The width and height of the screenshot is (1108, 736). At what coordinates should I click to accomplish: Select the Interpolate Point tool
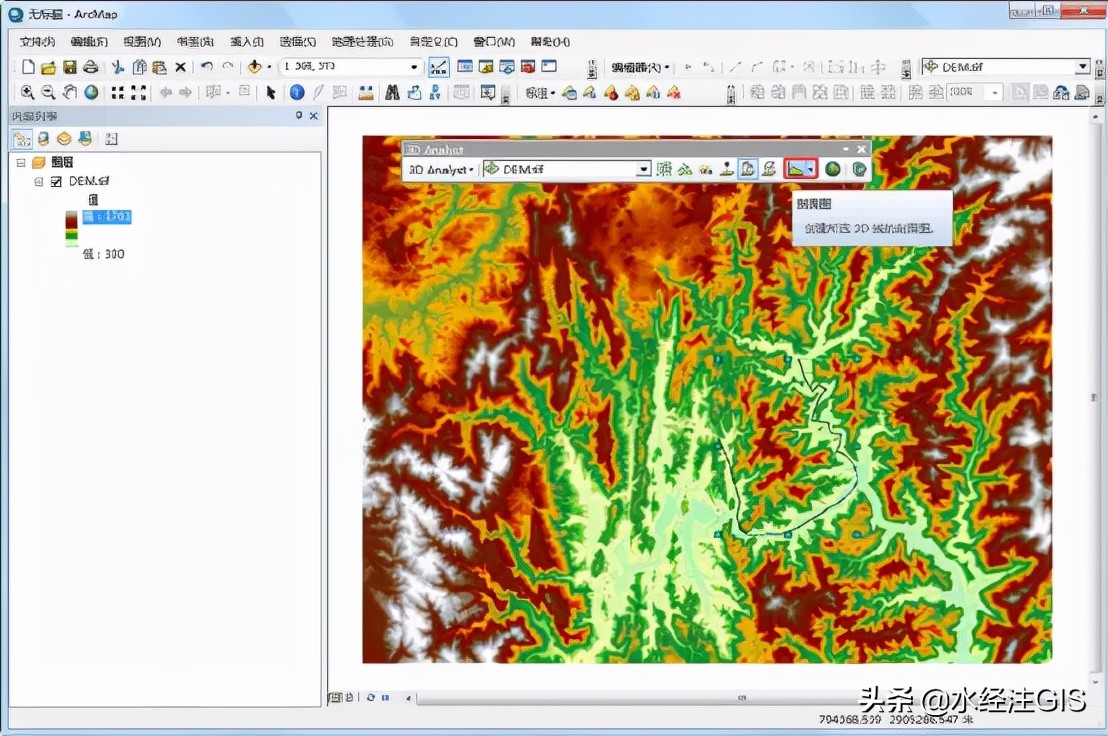[726, 170]
